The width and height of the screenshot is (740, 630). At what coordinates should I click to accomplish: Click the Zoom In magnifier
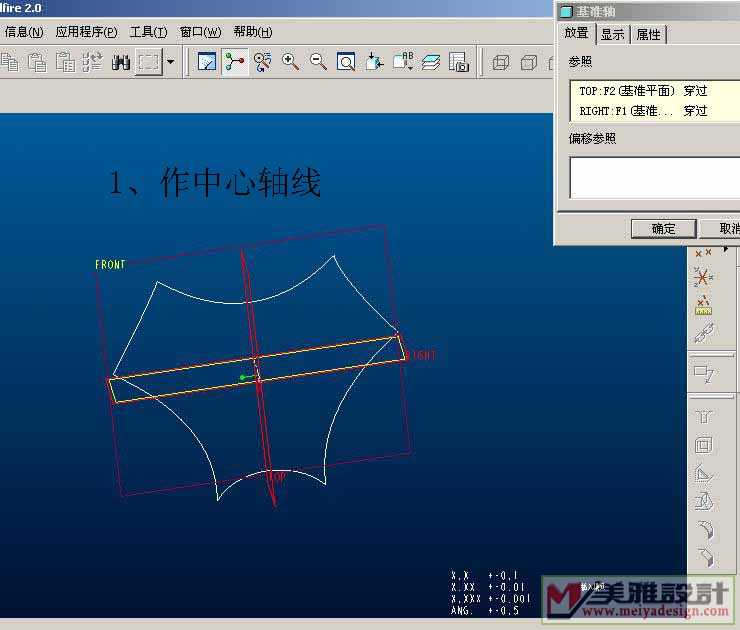coord(290,62)
